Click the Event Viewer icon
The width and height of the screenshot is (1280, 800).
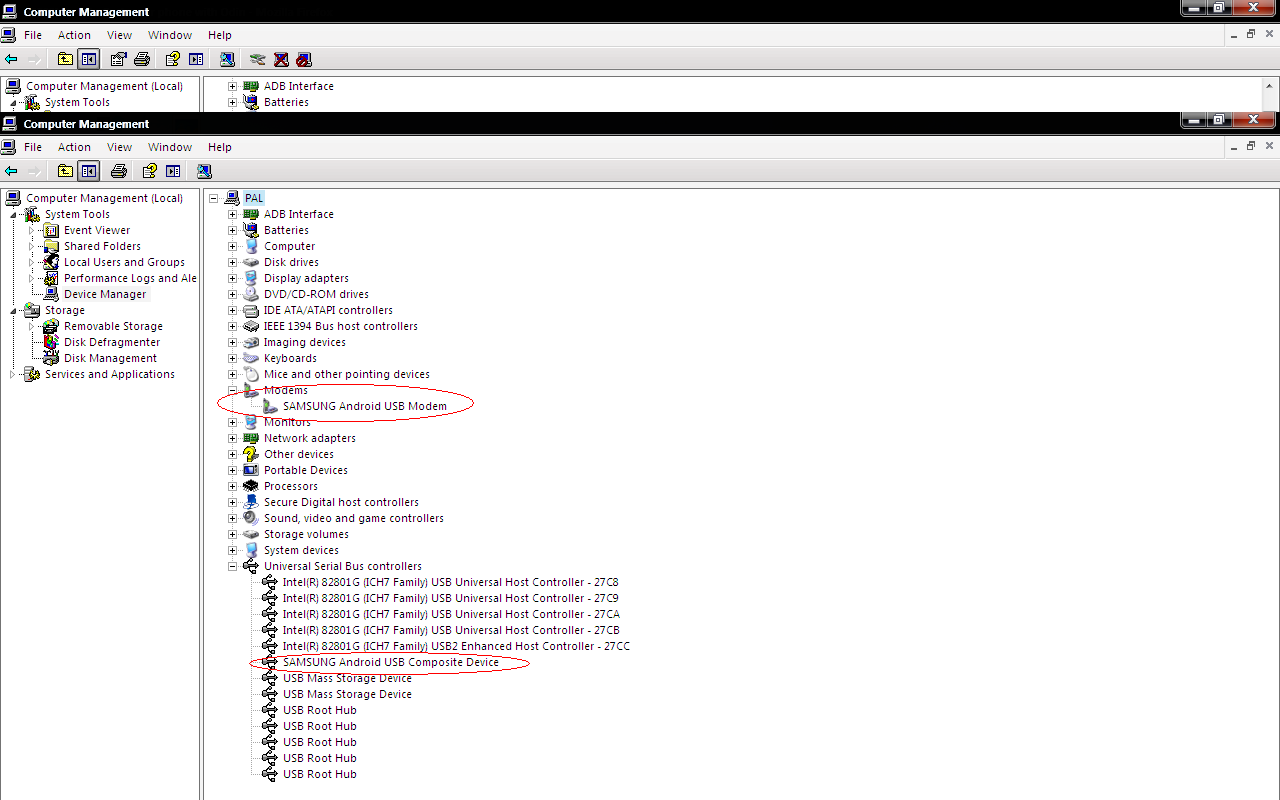51,230
